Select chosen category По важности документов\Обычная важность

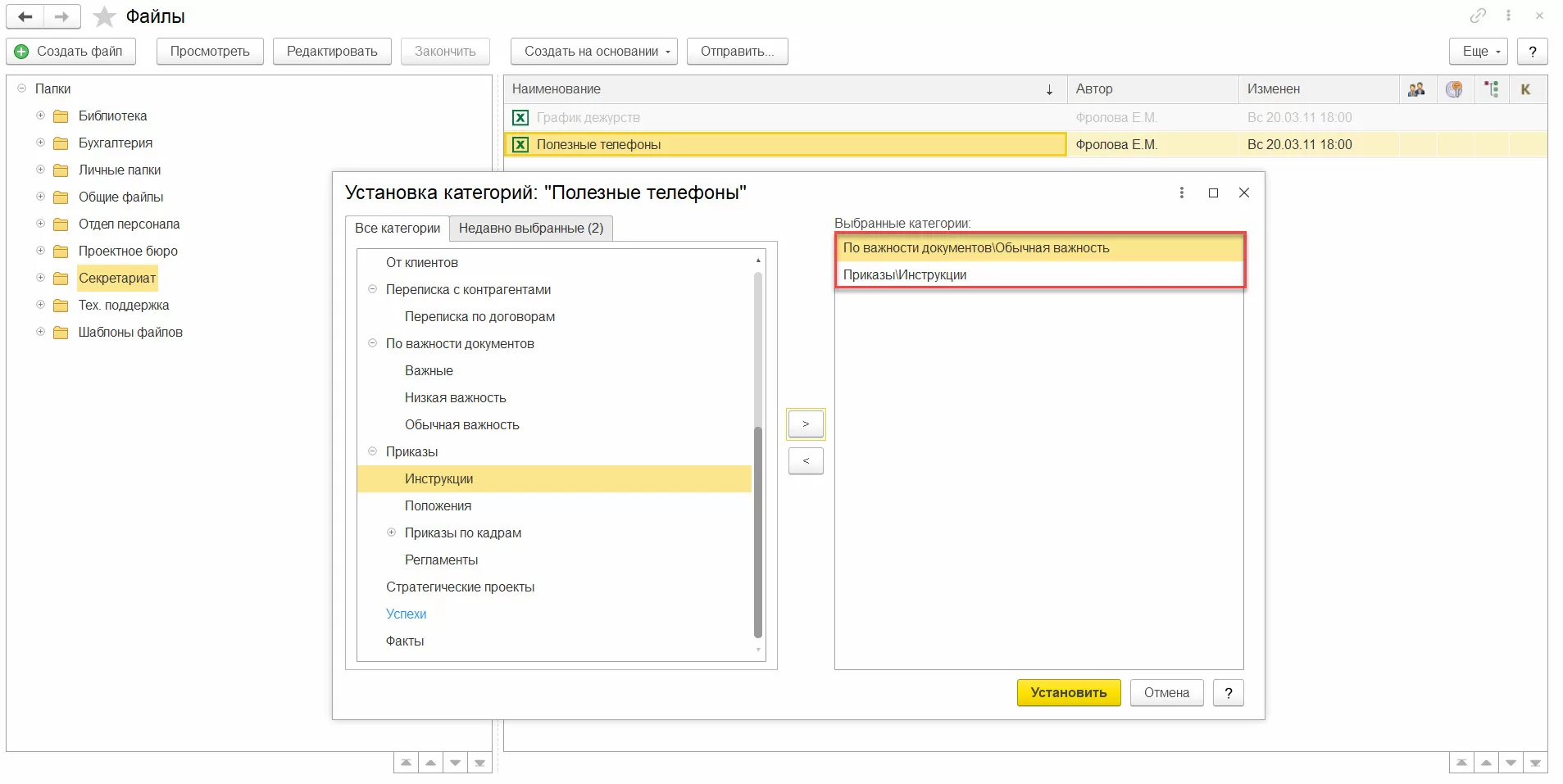1039,248
